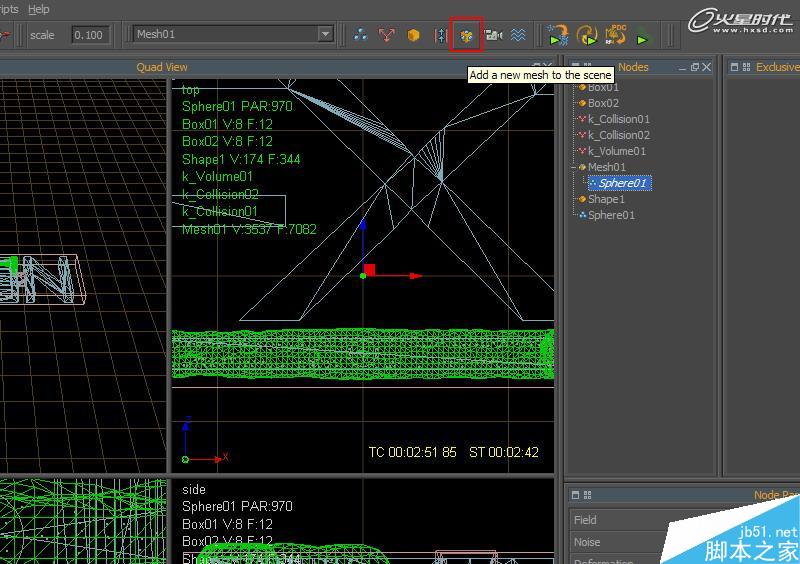The width and height of the screenshot is (800, 564).
Task: Click the orange cube toolbar icon
Action: pyautogui.click(x=413, y=35)
